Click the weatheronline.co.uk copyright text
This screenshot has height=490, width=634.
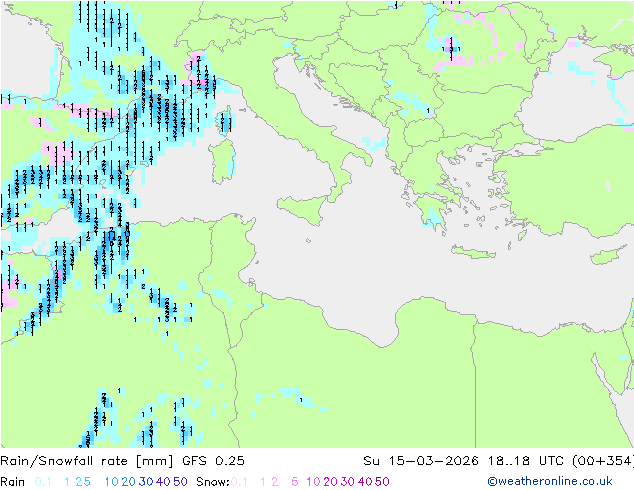click(550, 481)
